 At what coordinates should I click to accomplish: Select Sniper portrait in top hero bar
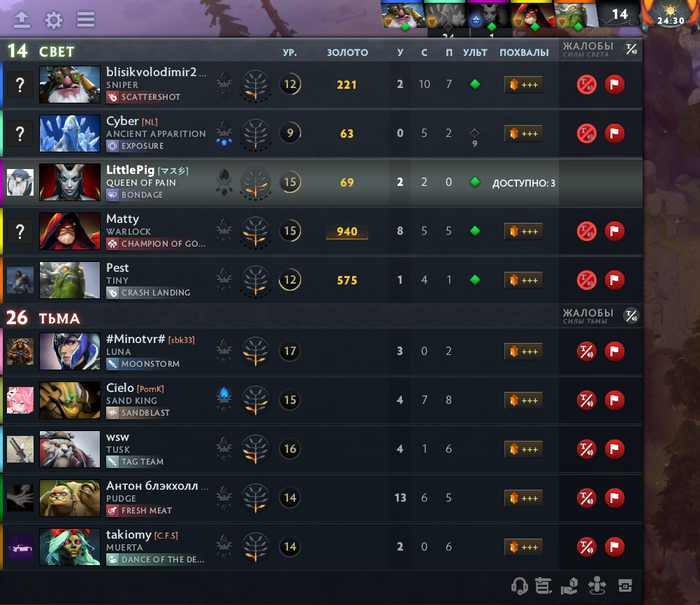403,16
